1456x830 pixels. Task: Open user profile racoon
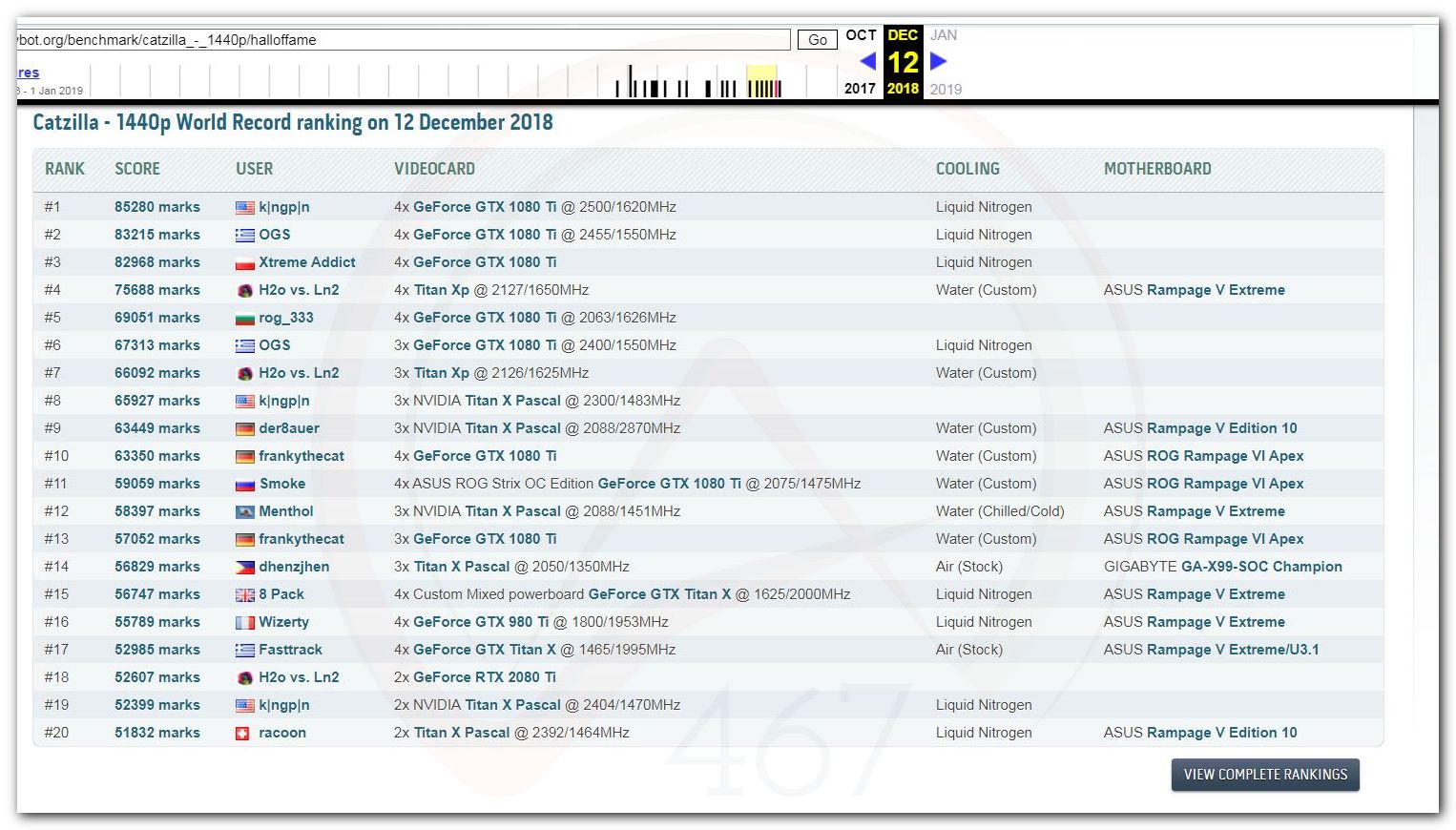[x=282, y=733]
